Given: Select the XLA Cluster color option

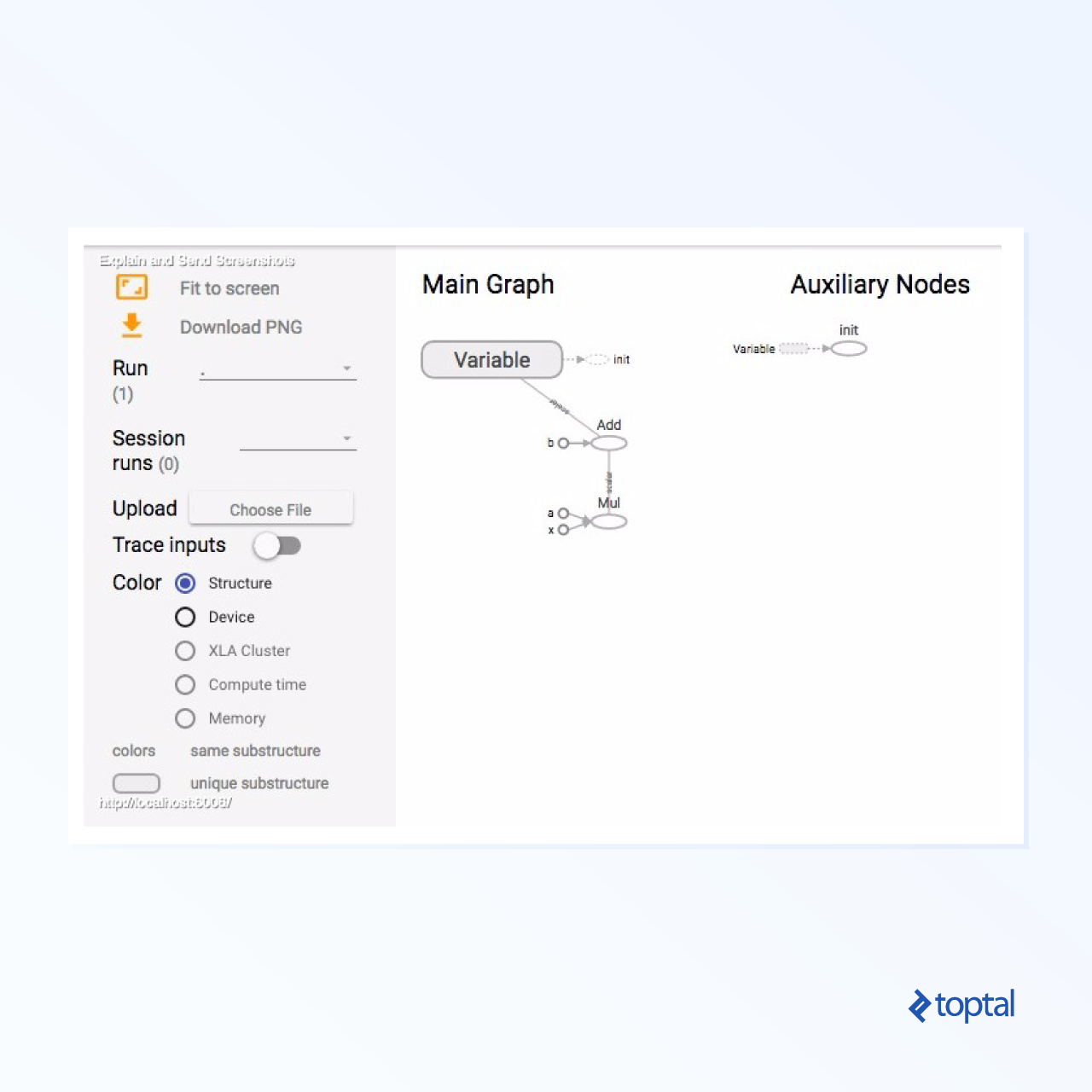Looking at the screenshot, I should click(185, 650).
